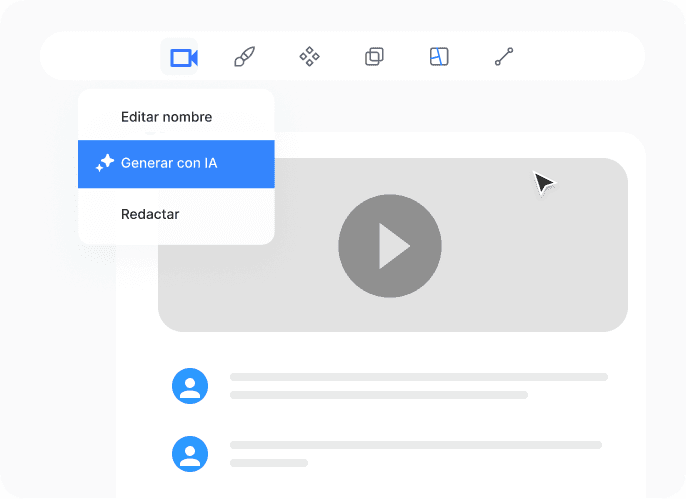Open the second commenter's avatar

[x=190, y=454]
